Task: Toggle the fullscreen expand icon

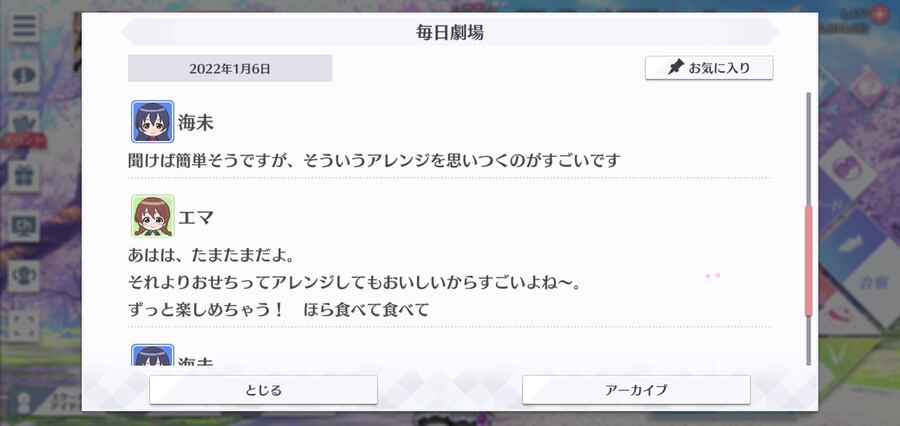Action: click(x=24, y=326)
